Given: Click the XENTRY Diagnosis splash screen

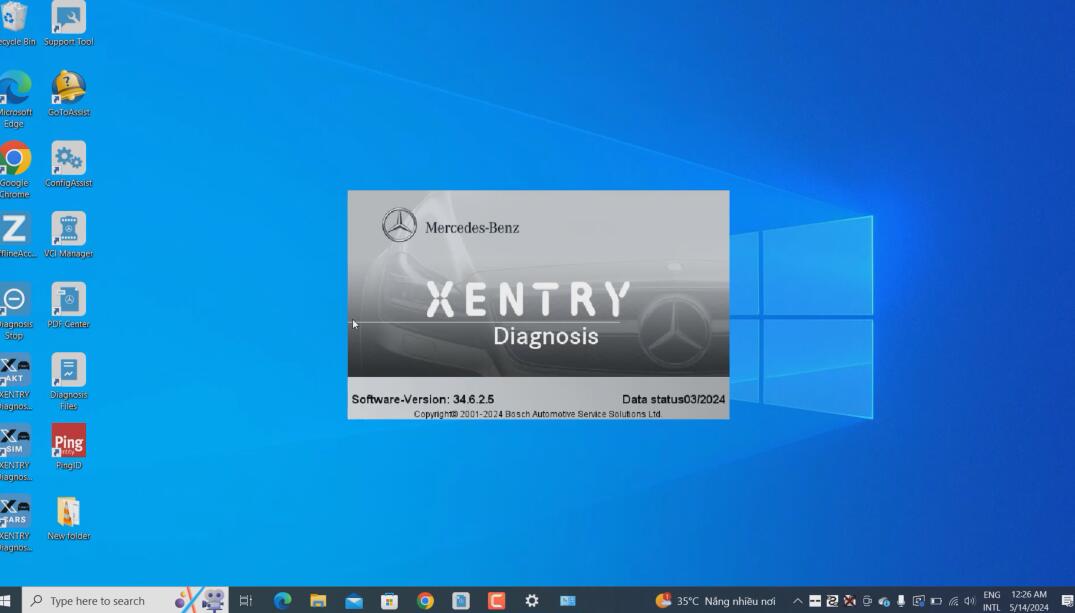Looking at the screenshot, I should pos(538,304).
